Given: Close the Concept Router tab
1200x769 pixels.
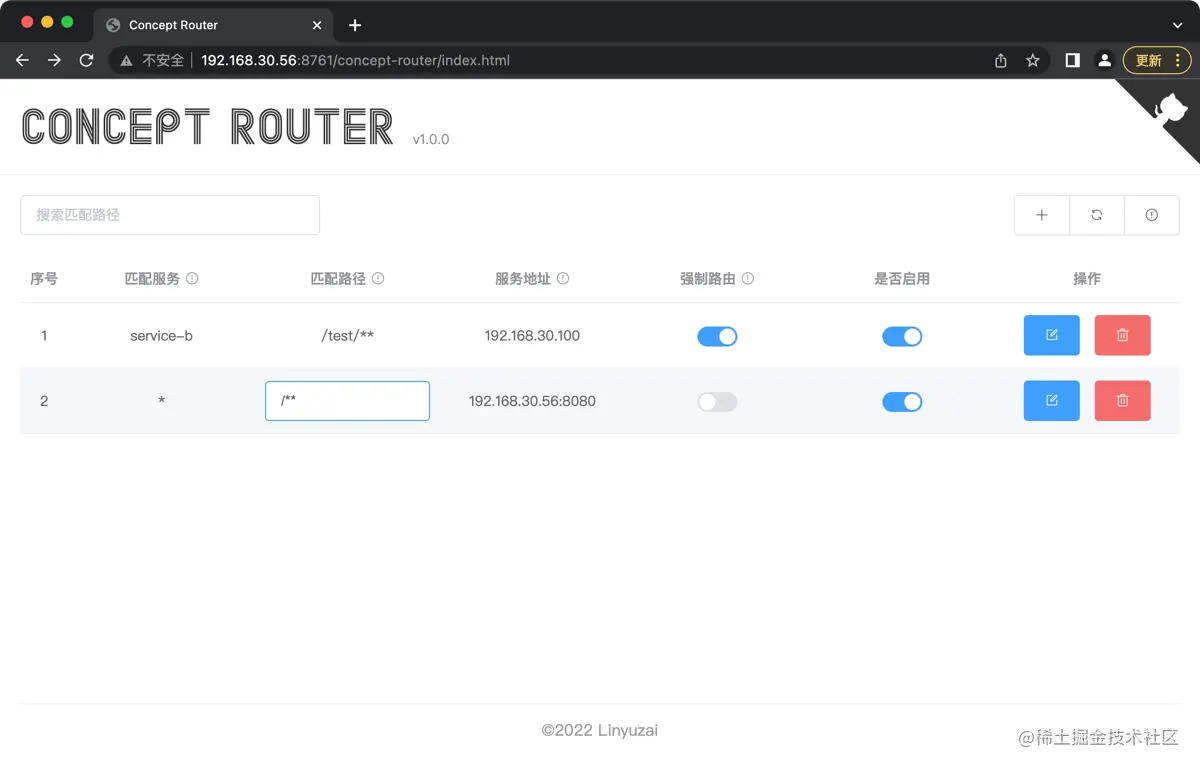Looking at the screenshot, I should pyautogui.click(x=318, y=25).
